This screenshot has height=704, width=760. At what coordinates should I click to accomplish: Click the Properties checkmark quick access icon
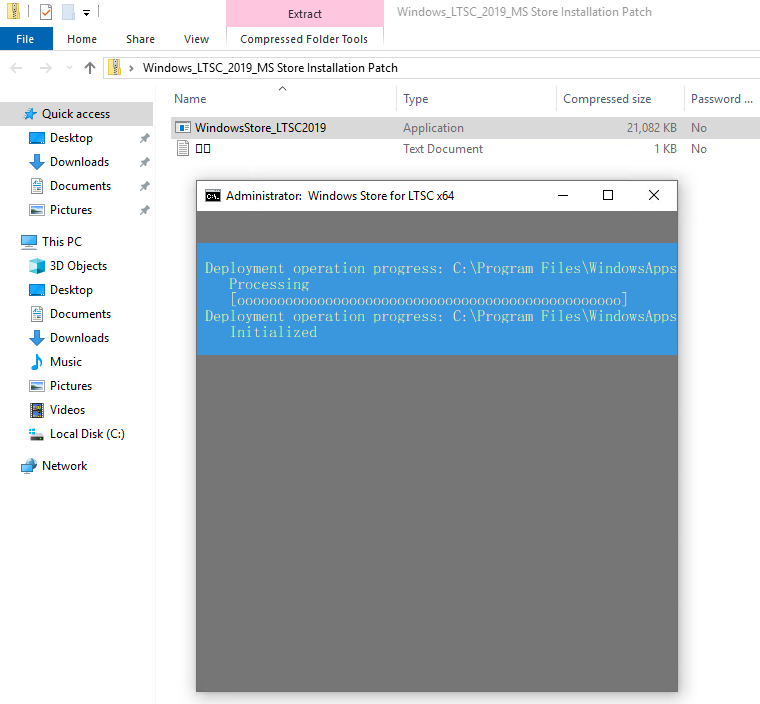coord(46,12)
